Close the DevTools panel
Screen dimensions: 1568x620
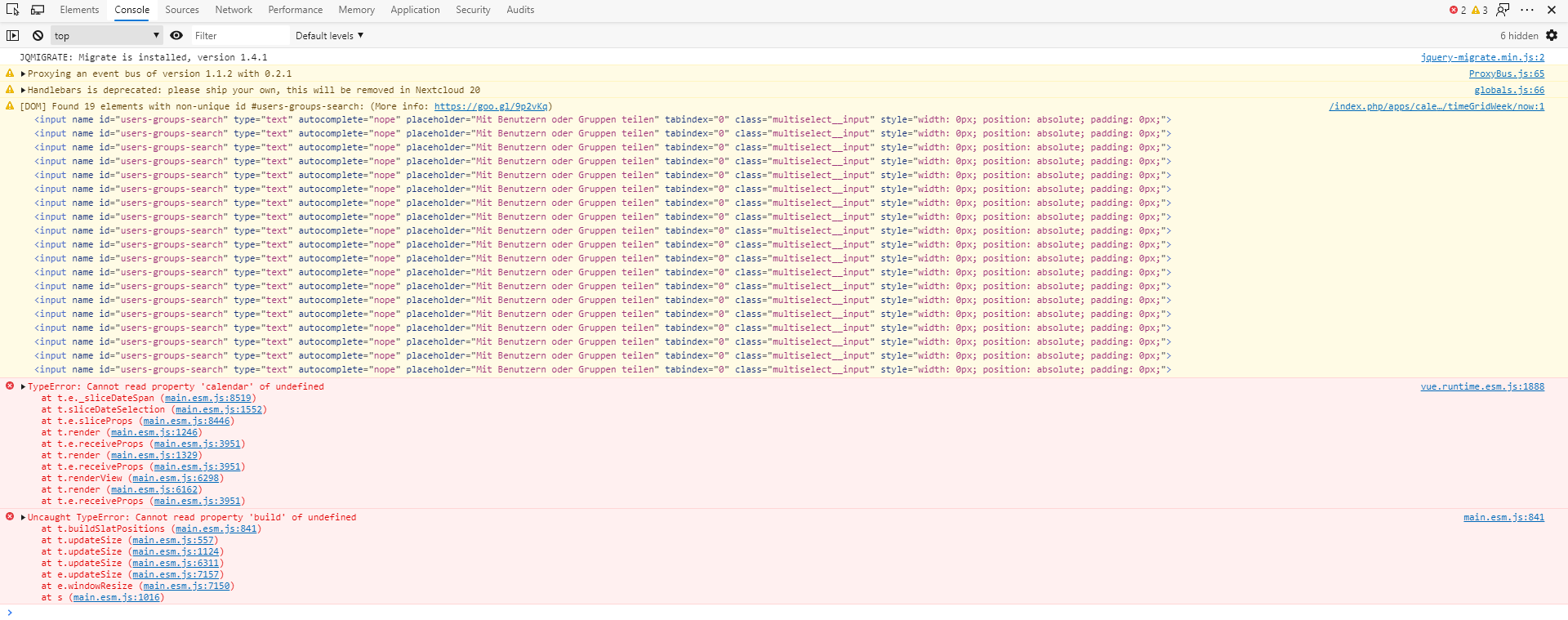1552,10
